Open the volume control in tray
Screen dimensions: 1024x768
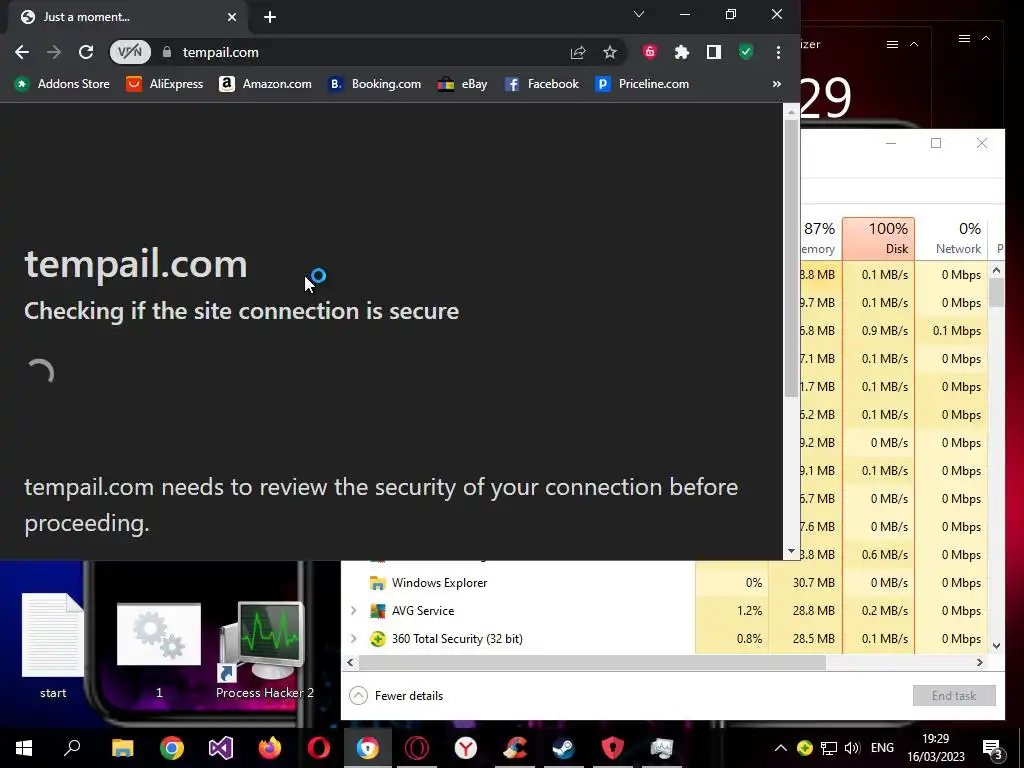852,748
